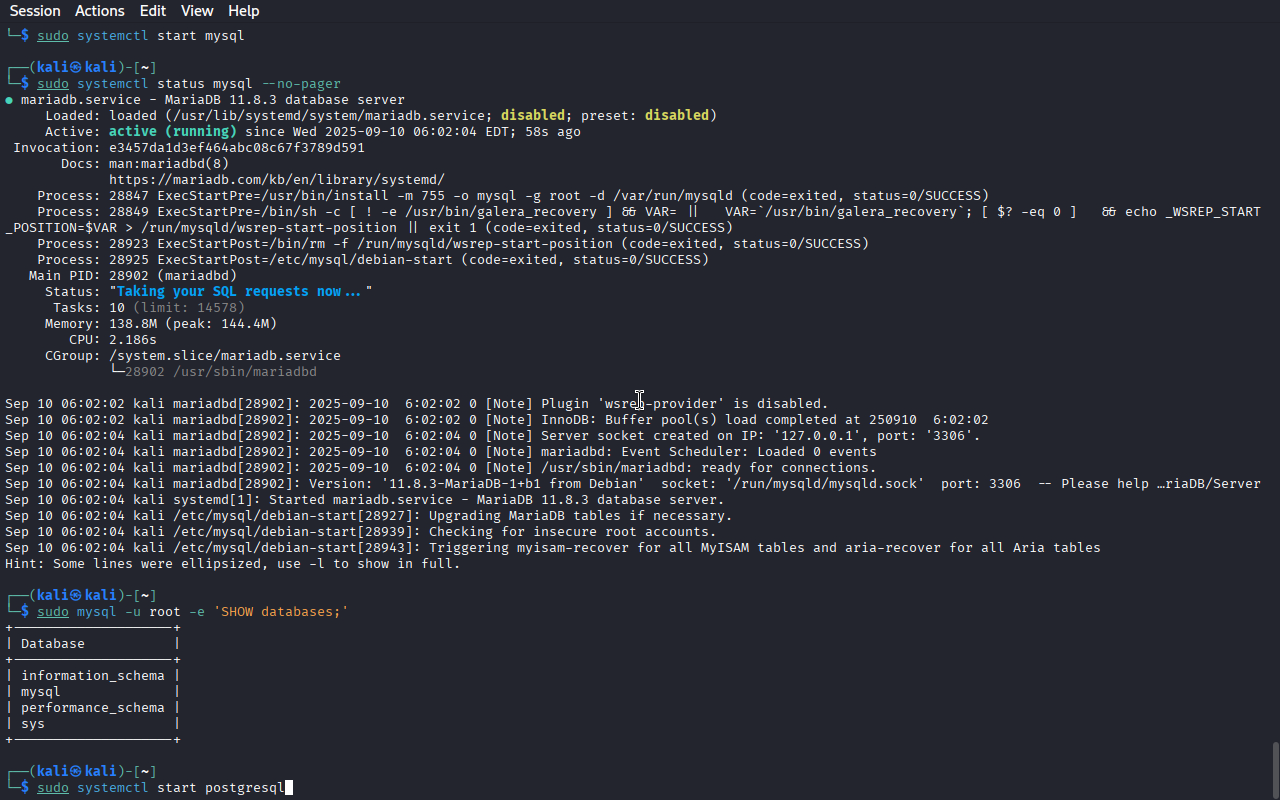1280x800 pixels.
Task: Click the 'Upgrading MariaDB tables if necessary.' log line
Action: pos(369,516)
